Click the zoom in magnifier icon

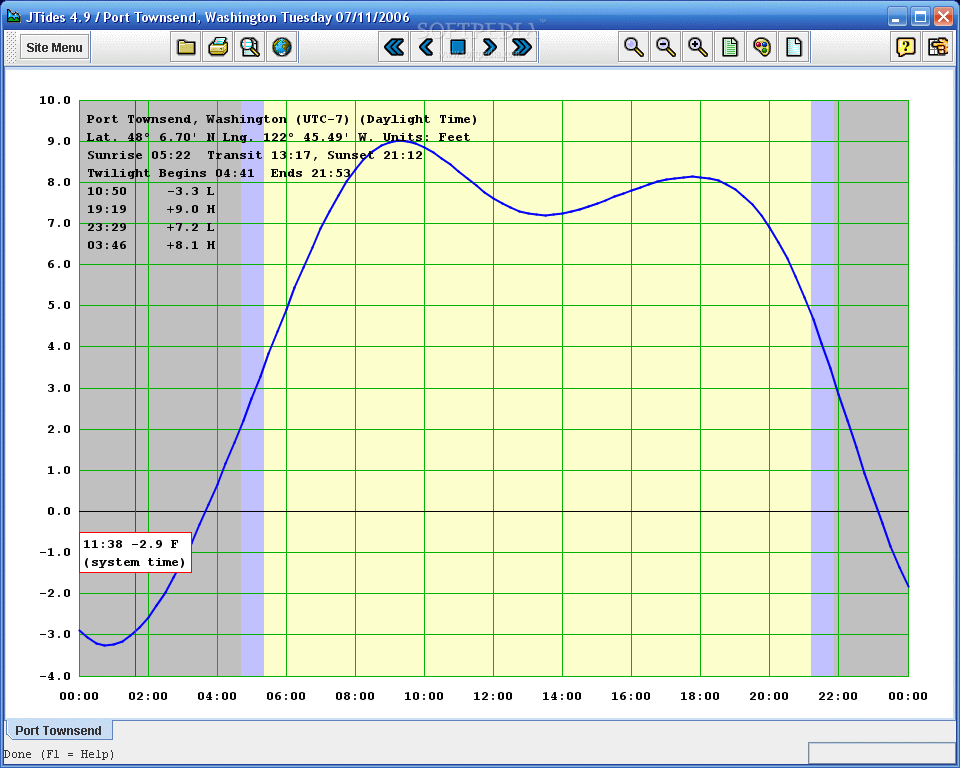tap(697, 47)
